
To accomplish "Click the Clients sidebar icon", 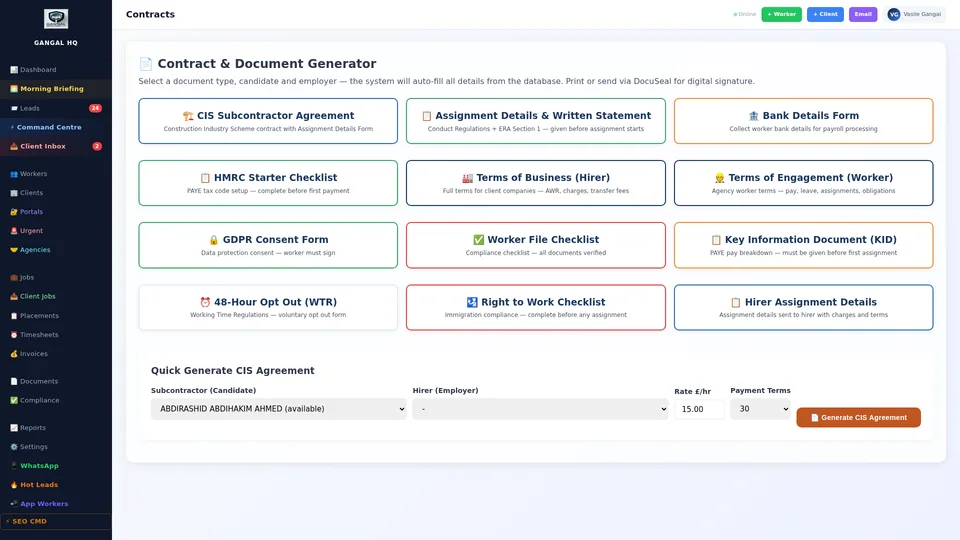I will click(13, 193).
